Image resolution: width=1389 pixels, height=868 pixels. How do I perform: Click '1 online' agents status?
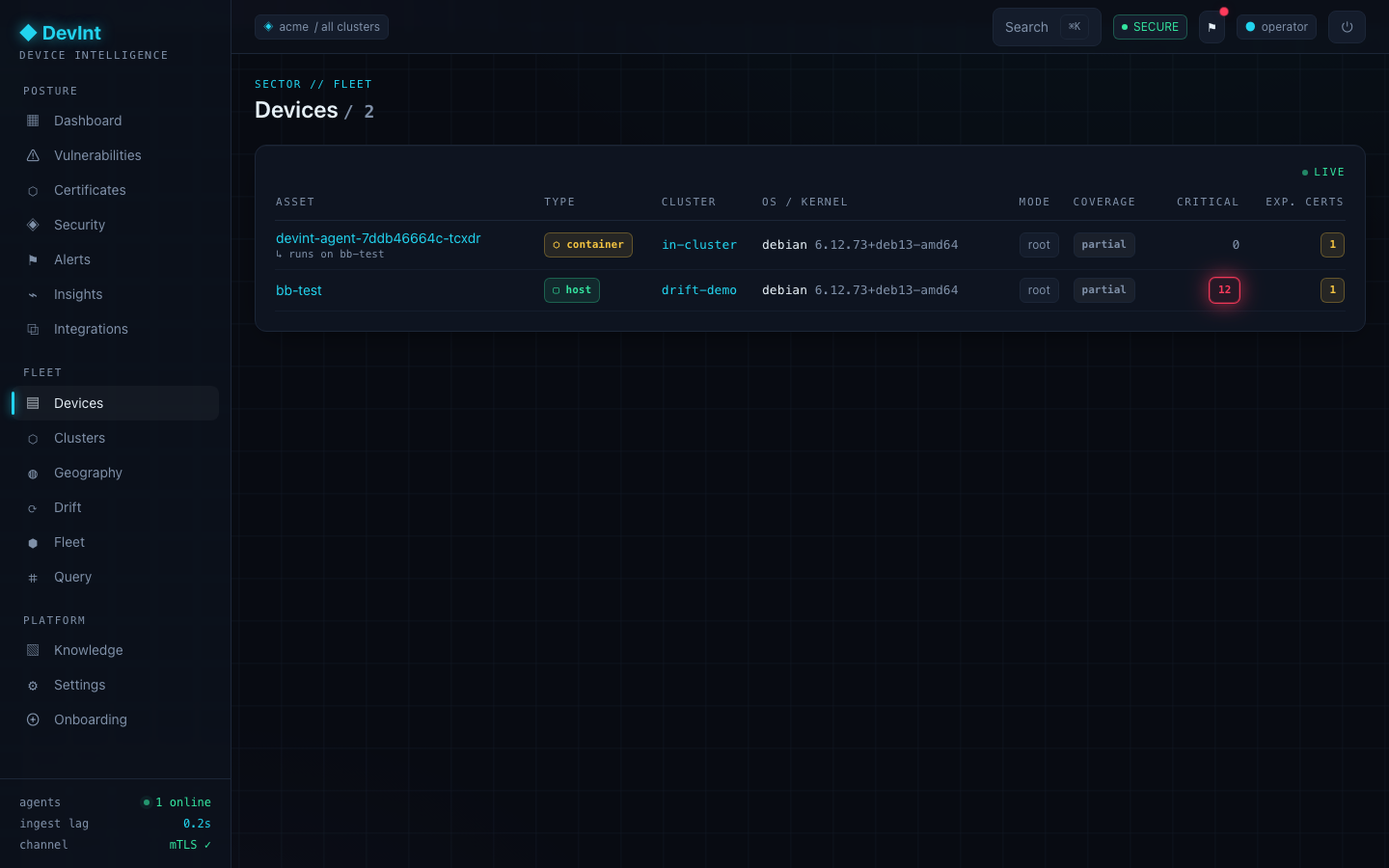[177, 802]
